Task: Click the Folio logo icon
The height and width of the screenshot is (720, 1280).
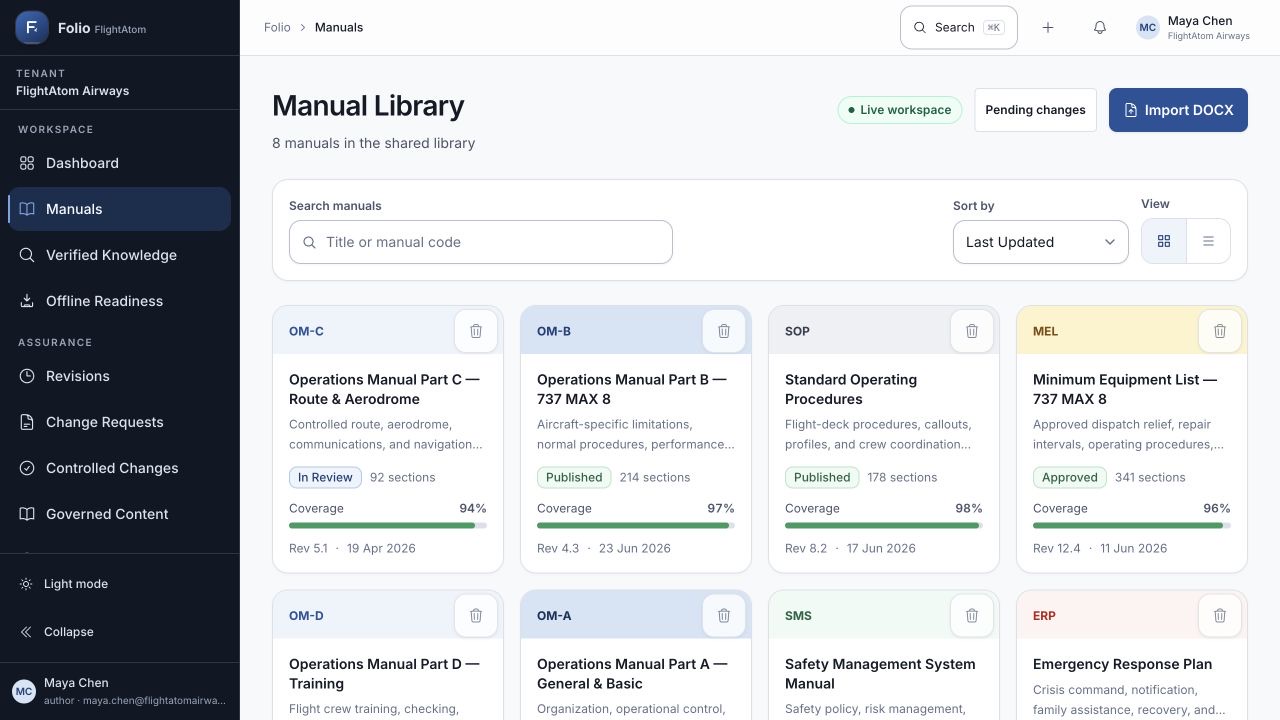Action: [x=32, y=28]
